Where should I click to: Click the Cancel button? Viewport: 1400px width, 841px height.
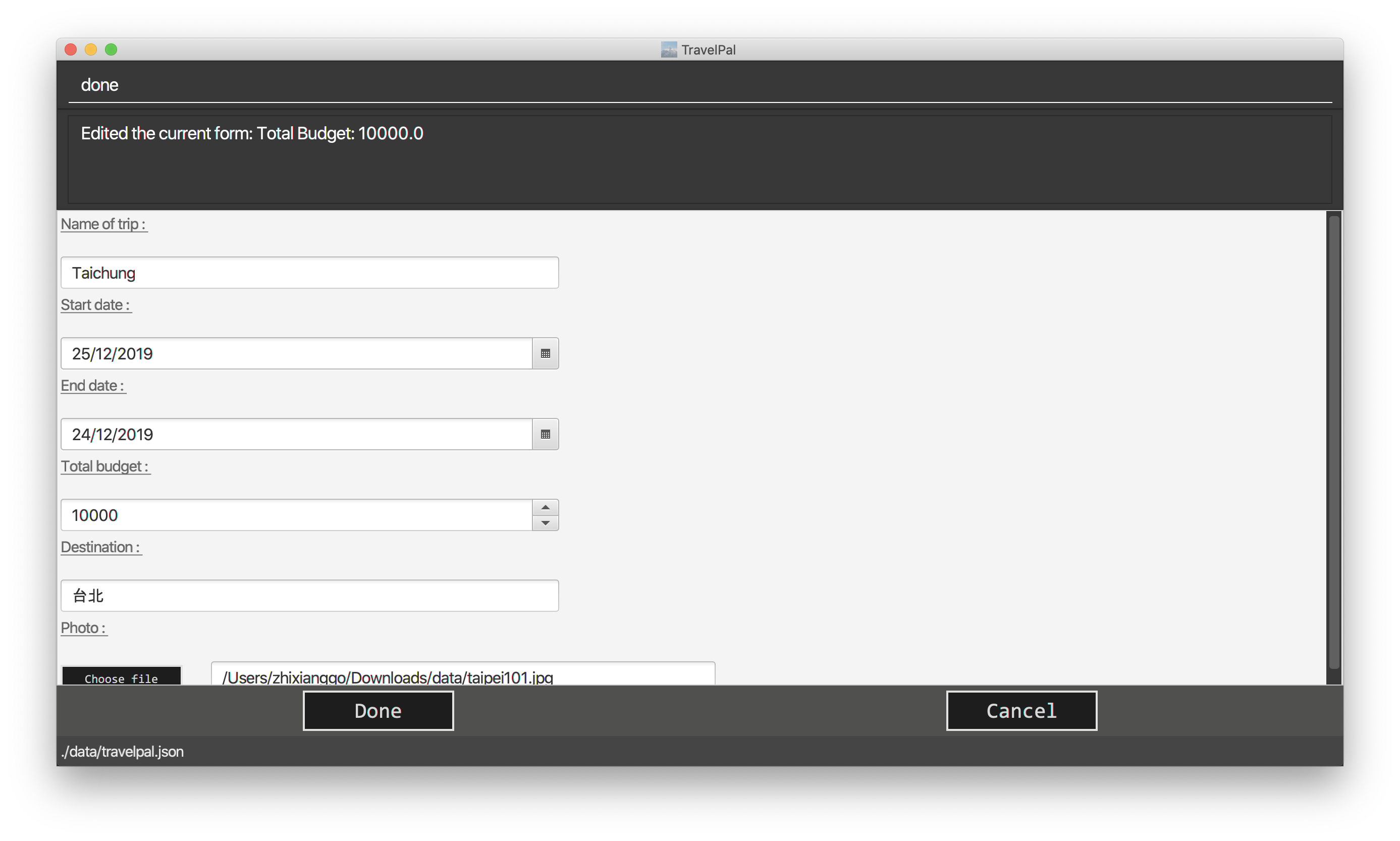point(1021,710)
